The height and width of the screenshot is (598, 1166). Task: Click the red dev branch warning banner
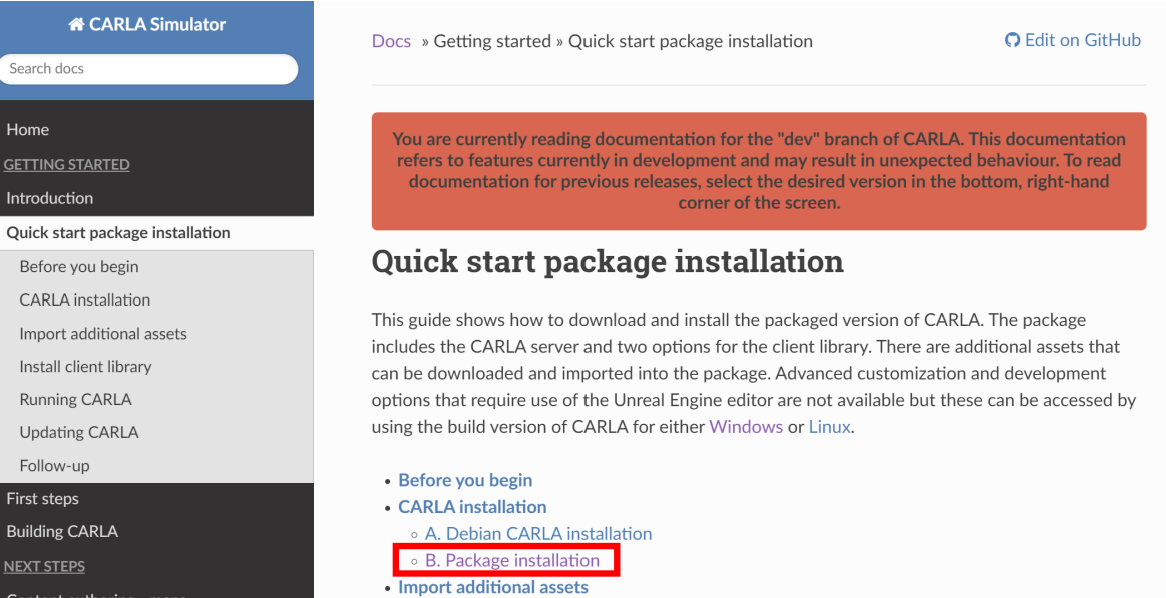759,171
